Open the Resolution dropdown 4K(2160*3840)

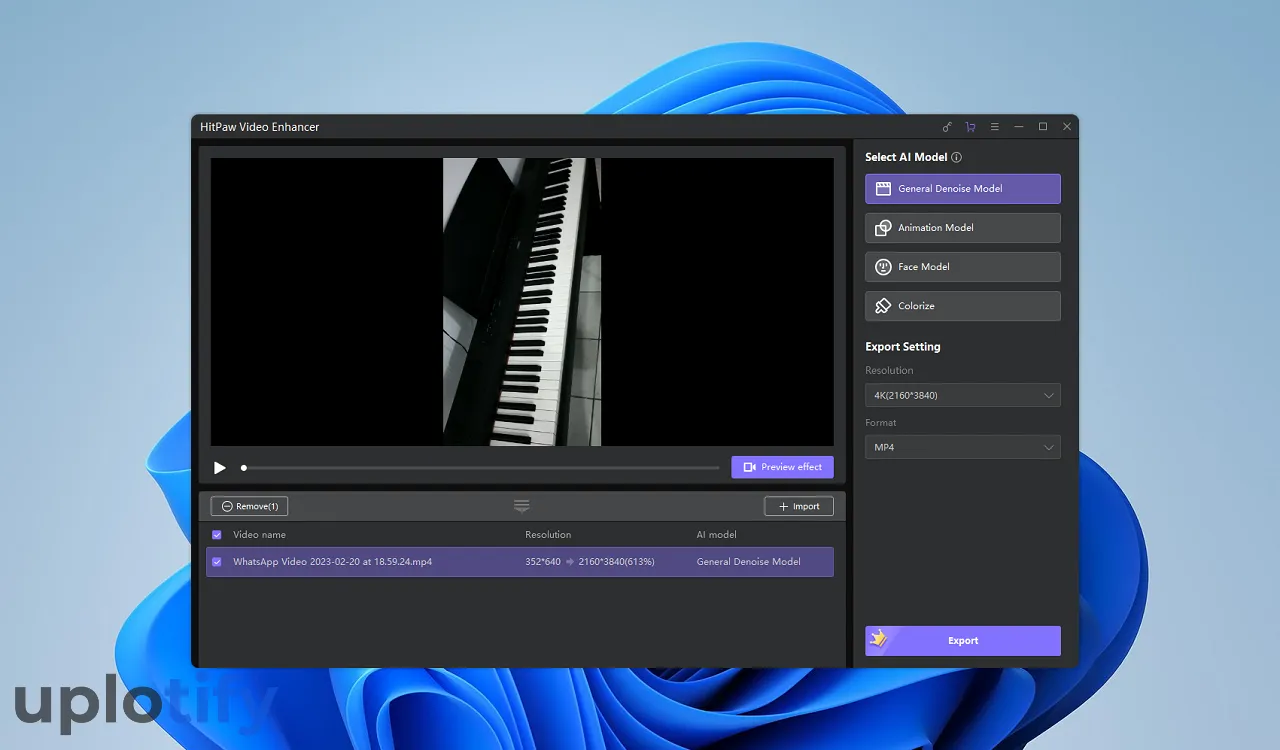tap(962, 395)
